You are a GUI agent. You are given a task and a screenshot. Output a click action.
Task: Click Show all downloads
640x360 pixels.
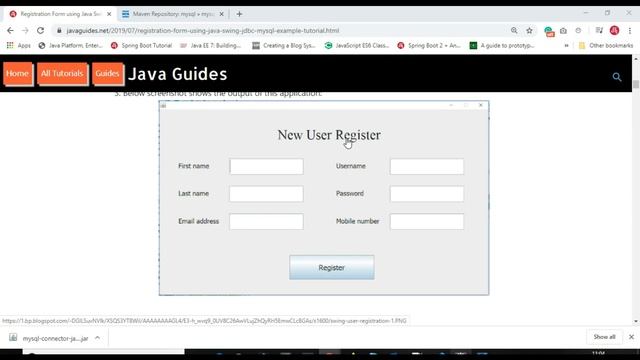604,337
